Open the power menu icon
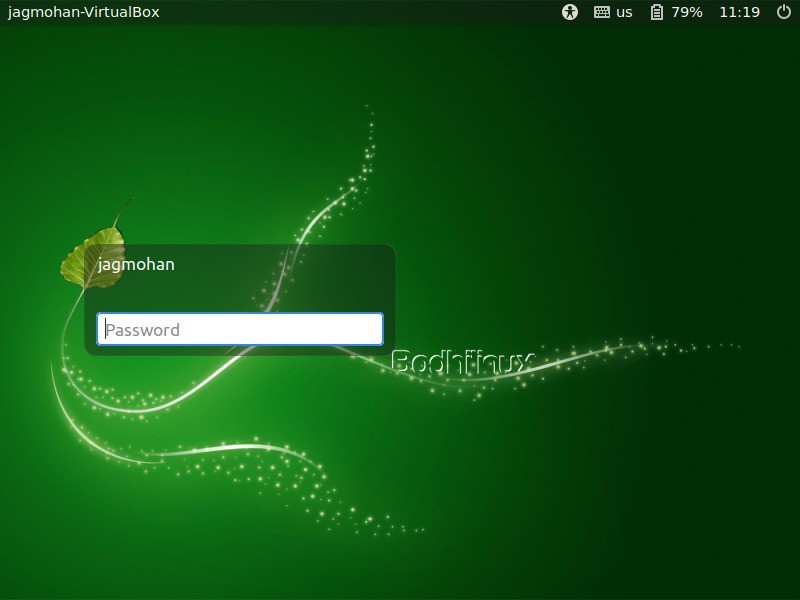 [784, 12]
